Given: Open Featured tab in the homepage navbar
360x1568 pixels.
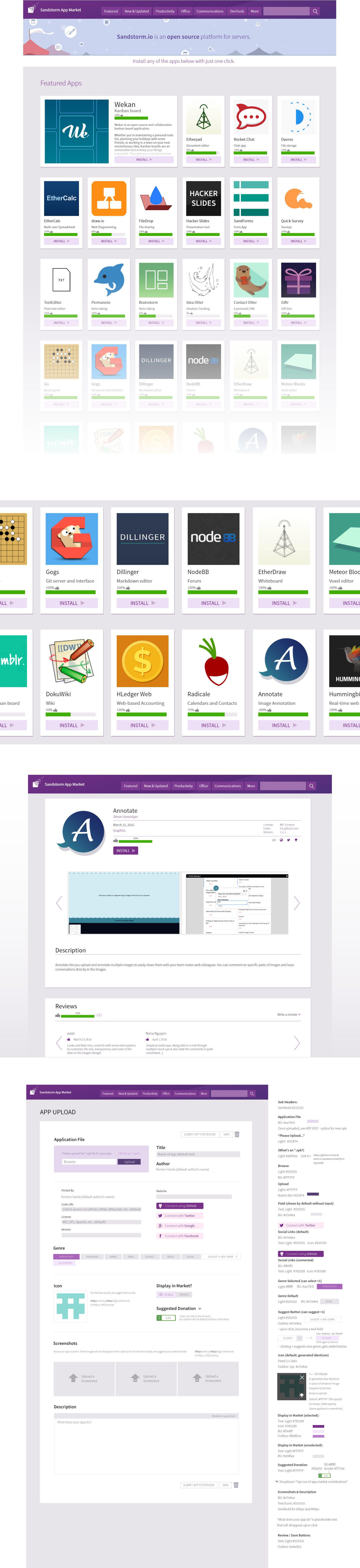Looking at the screenshot, I should (x=111, y=11).
